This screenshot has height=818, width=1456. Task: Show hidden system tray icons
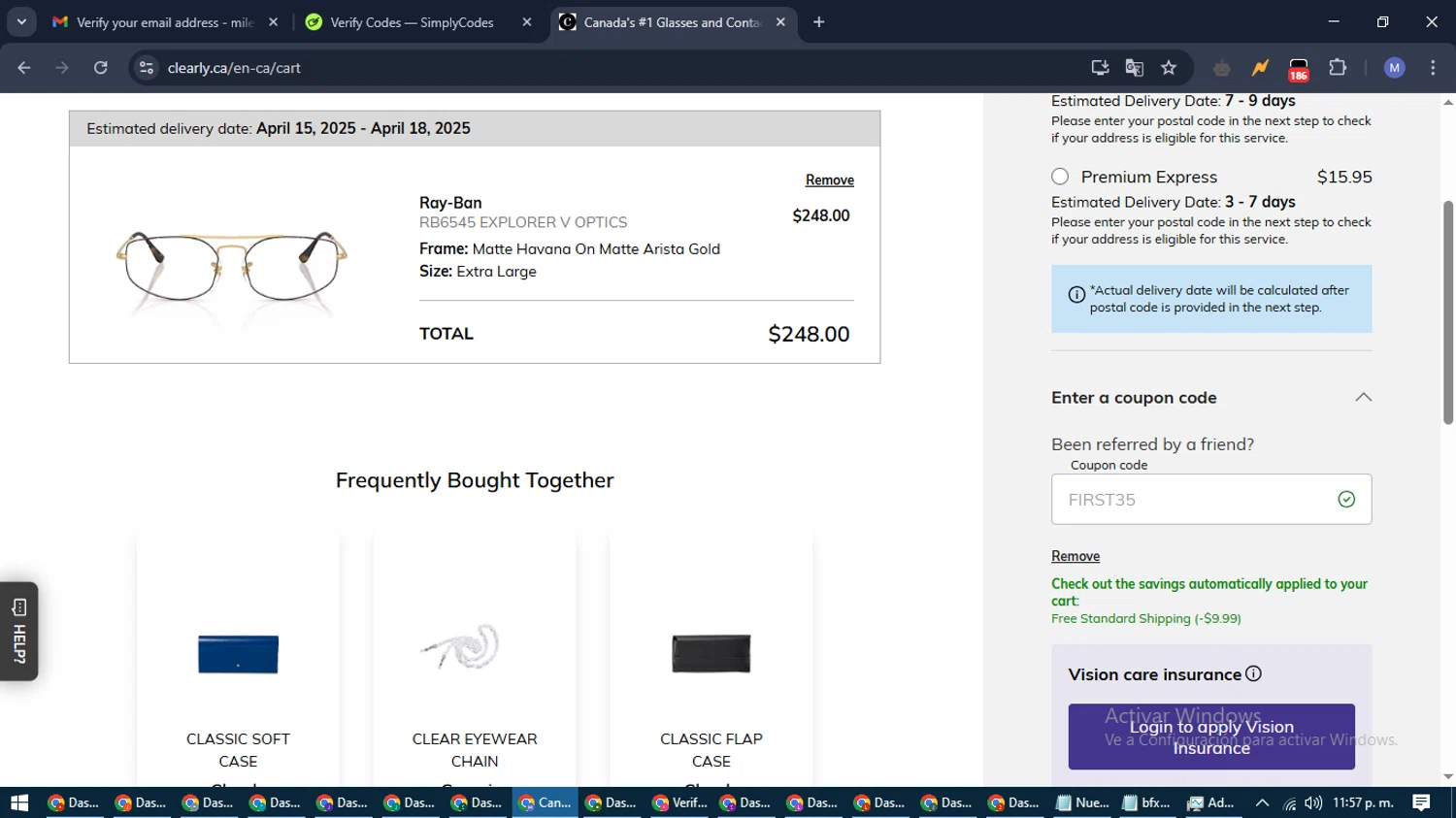(1262, 802)
